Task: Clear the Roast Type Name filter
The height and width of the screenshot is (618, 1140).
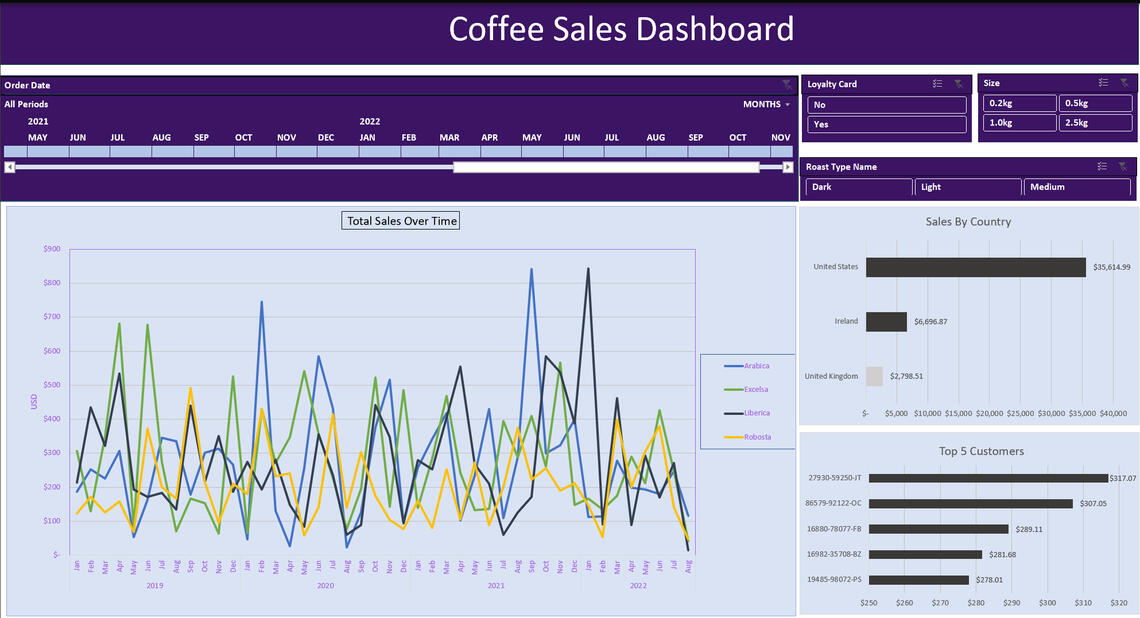Action: click(x=1124, y=167)
